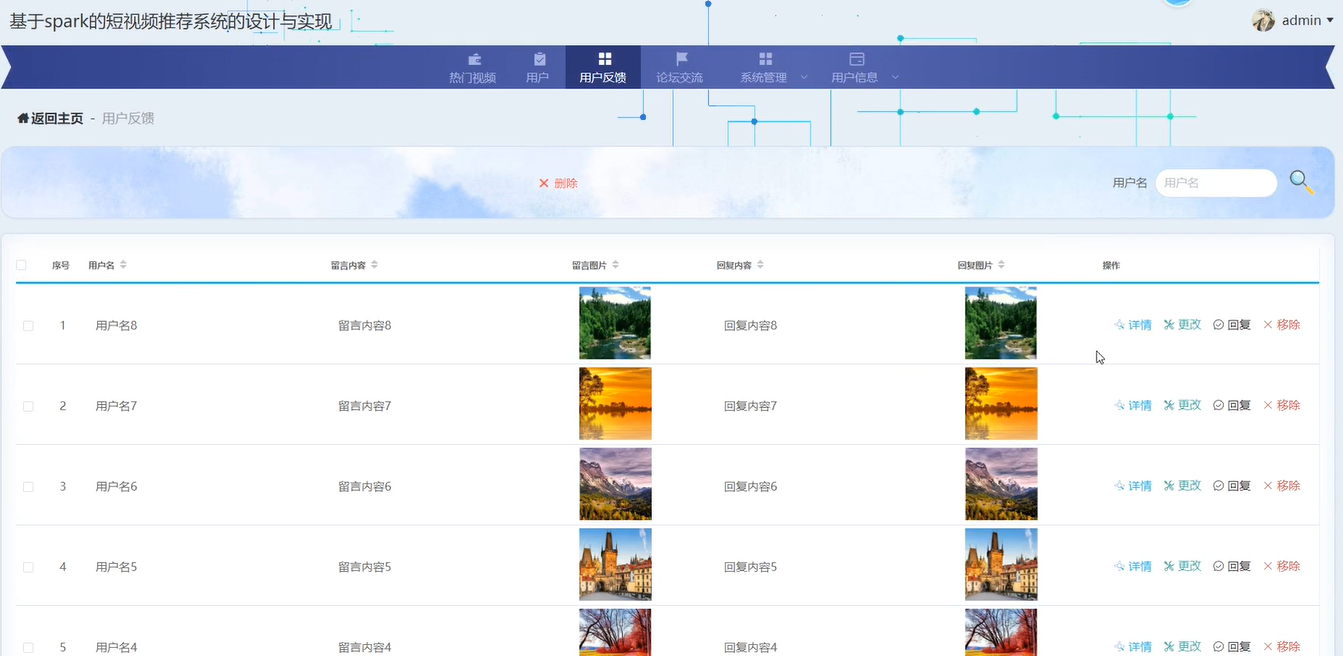Open the 用户 menu item

click(x=538, y=67)
